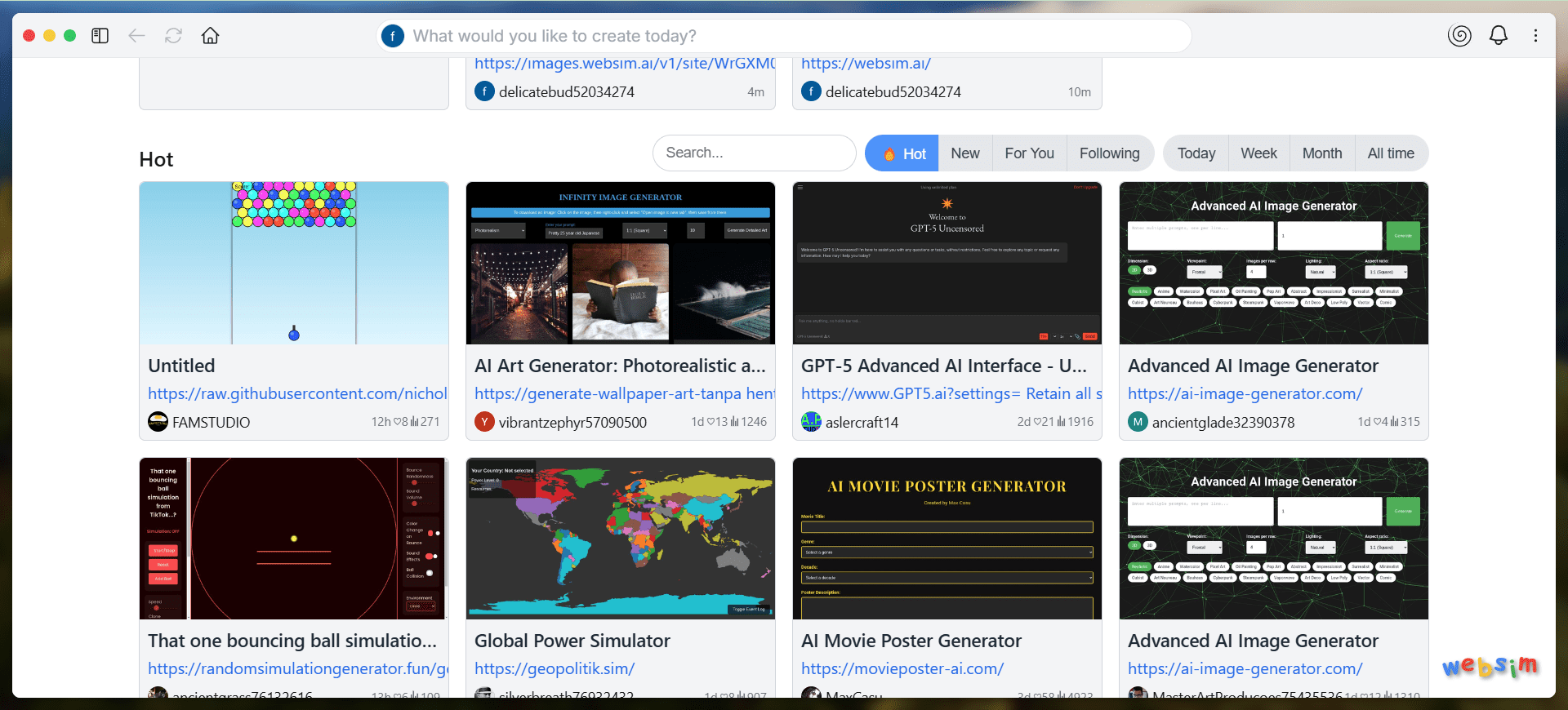
Task: Open the spiral Websim logo icon
Action: click(x=1459, y=35)
